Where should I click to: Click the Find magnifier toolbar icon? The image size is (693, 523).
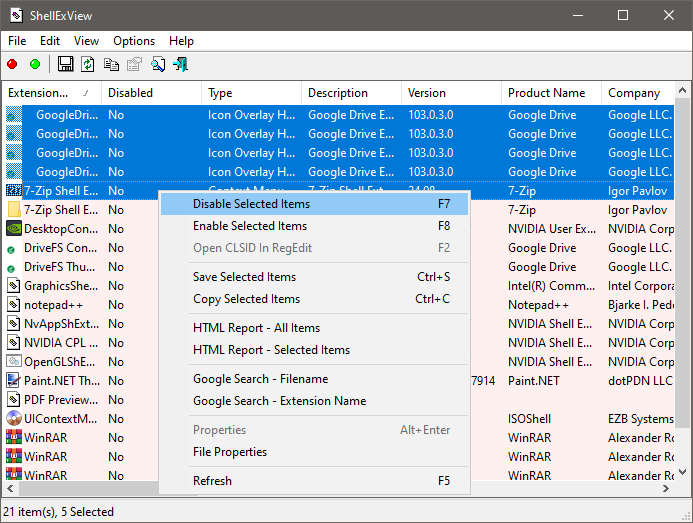[158, 65]
